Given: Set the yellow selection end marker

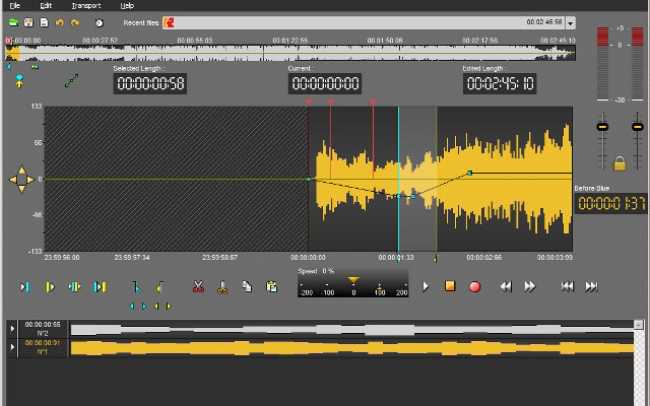Looking at the screenshot, I should [x=159, y=287].
